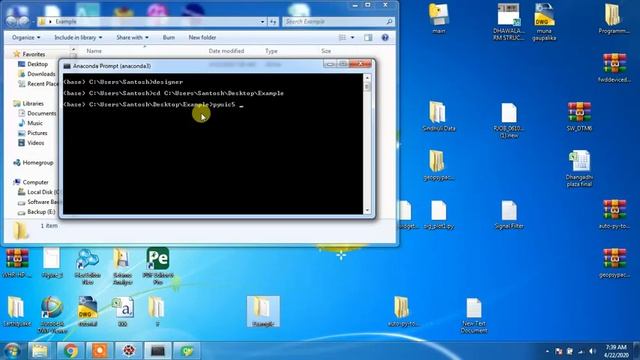The width and height of the screenshot is (640, 360).
Task: Sort by the Size column header
Action: [x=326, y=51]
